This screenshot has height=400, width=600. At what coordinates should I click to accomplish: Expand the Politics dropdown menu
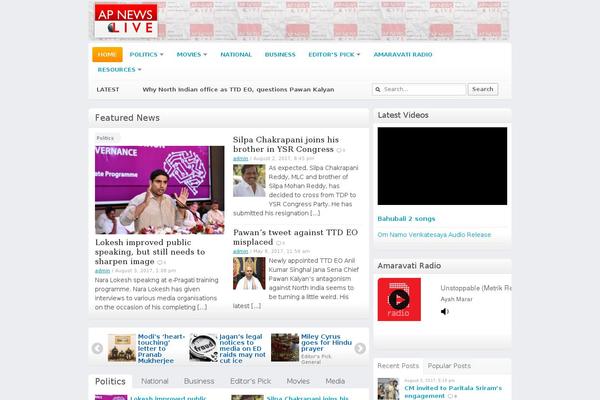point(147,54)
